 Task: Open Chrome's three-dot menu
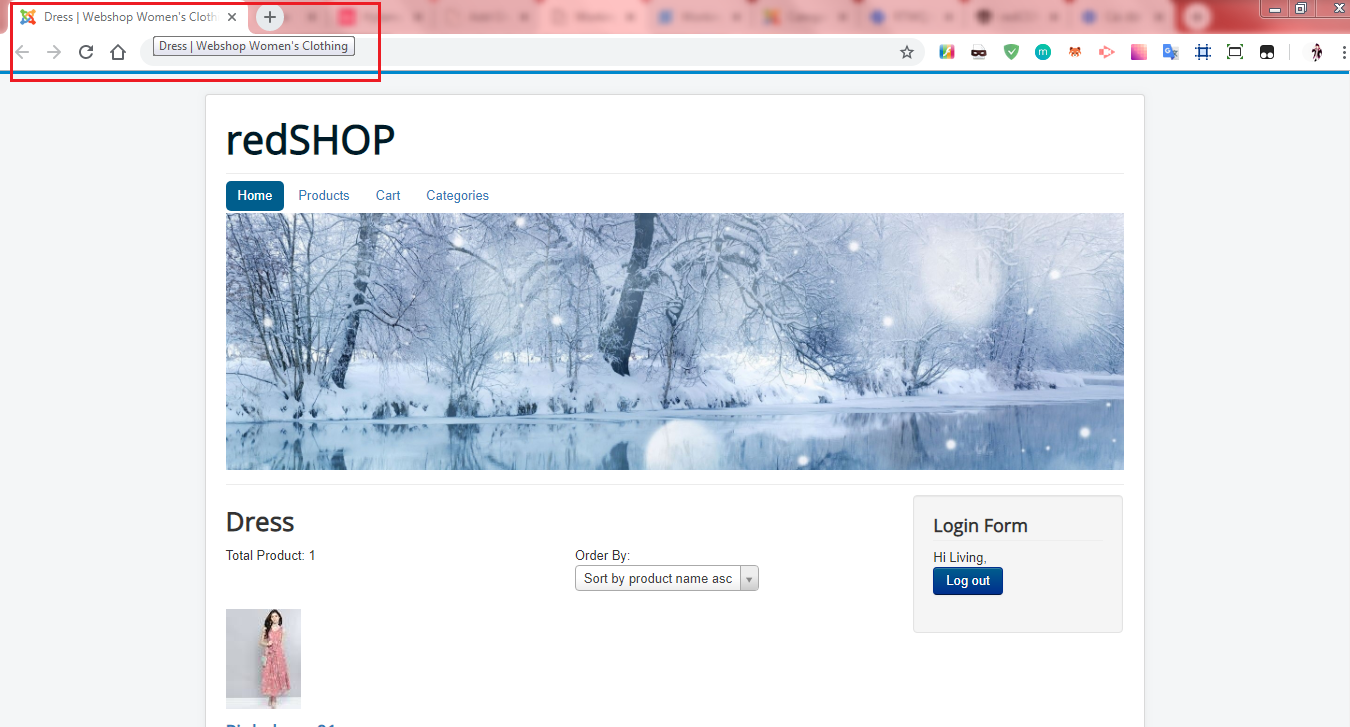click(1343, 52)
